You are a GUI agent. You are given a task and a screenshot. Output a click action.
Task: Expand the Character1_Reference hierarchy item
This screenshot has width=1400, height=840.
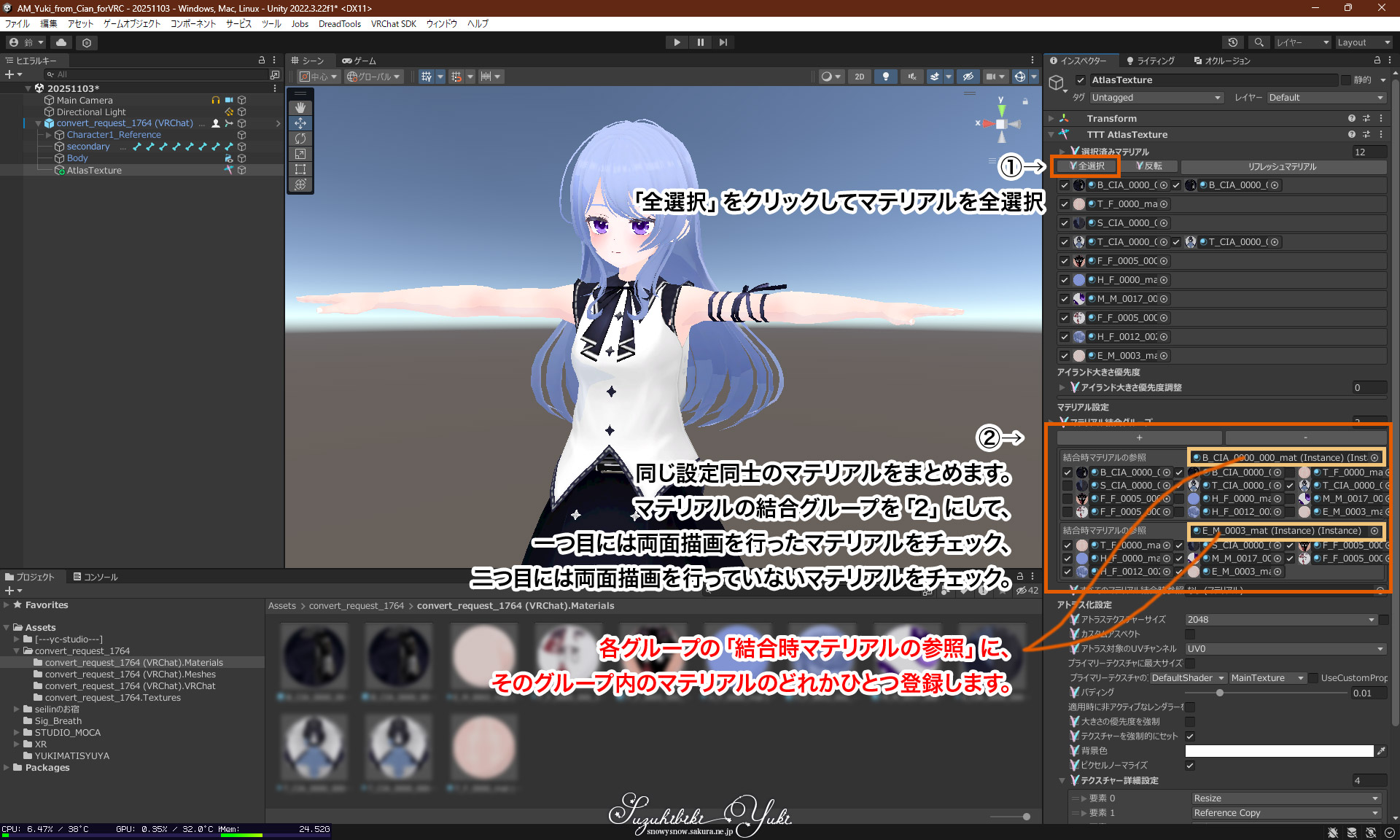[49, 135]
